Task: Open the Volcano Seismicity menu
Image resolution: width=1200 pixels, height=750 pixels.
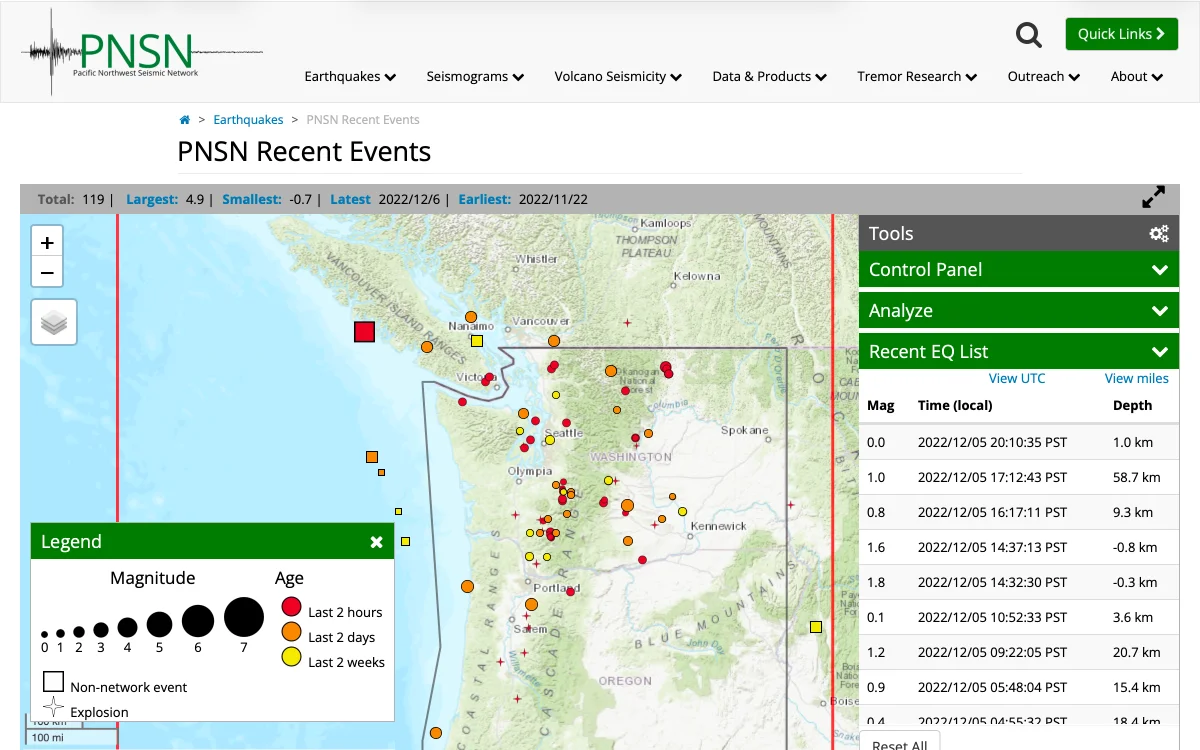Action: click(x=618, y=76)
